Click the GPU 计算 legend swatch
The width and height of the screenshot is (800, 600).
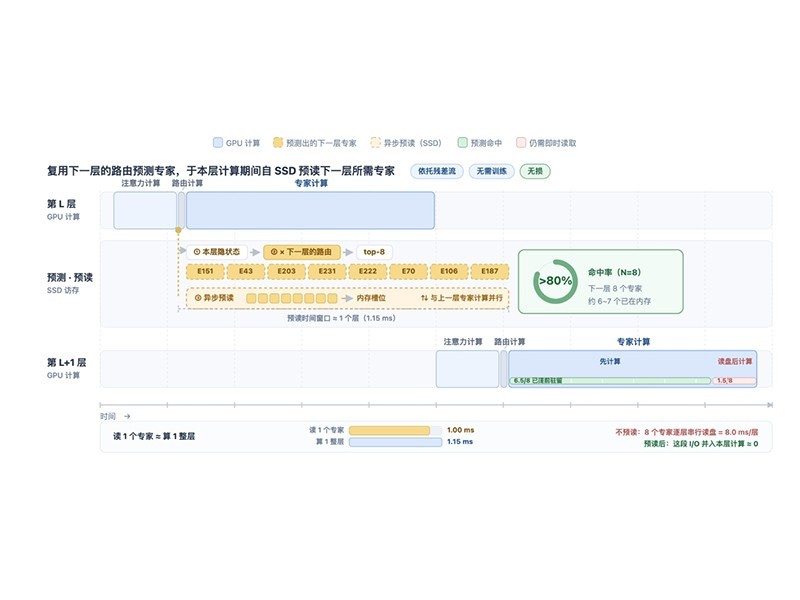tap(218, 142)
